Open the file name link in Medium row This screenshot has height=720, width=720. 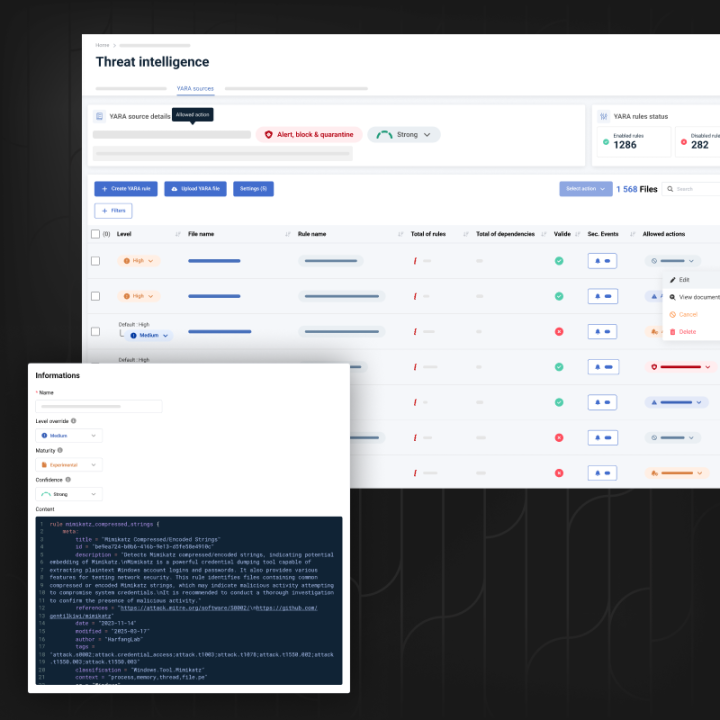(219, 332)
